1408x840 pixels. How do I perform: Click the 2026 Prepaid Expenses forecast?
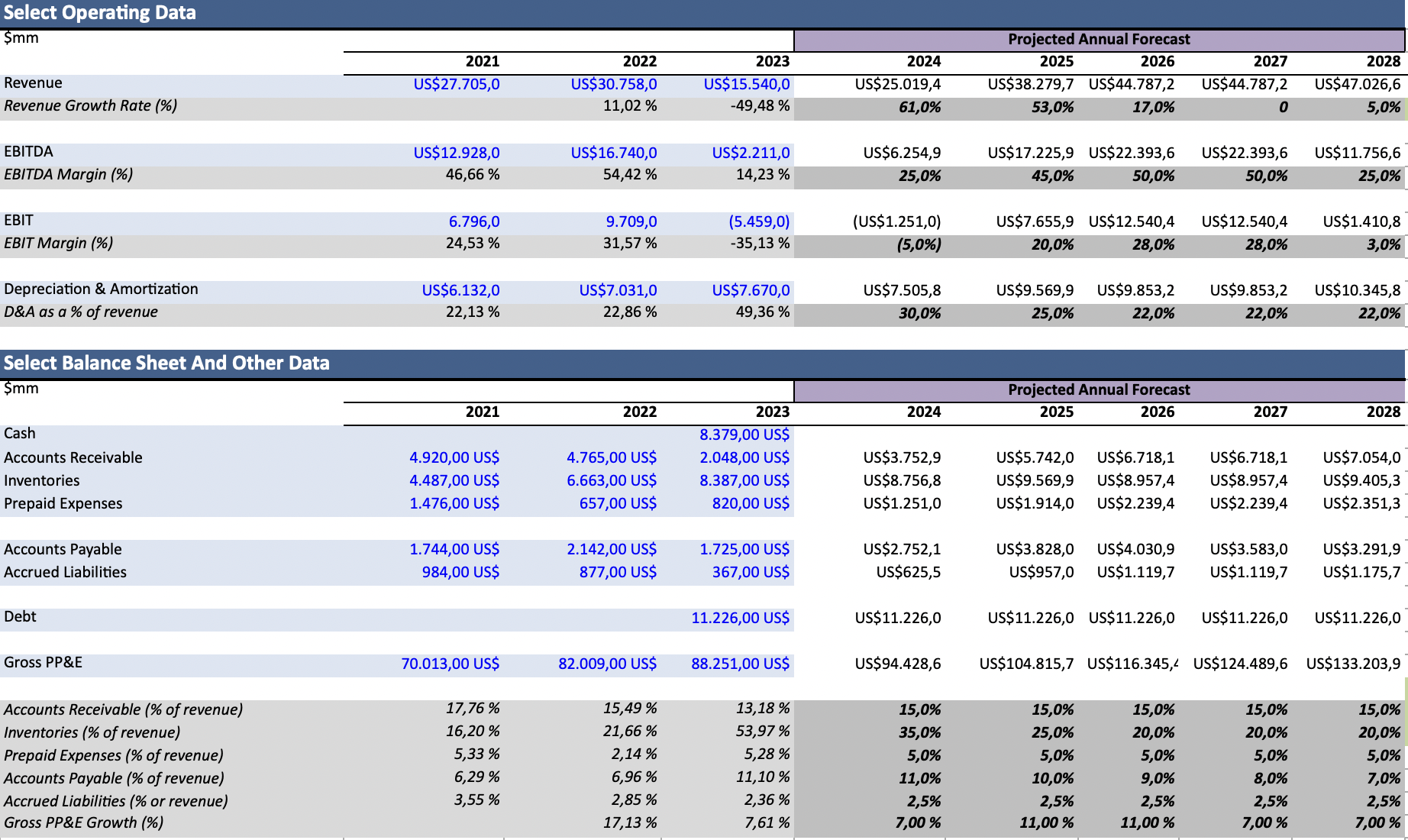coord(1135,503)
